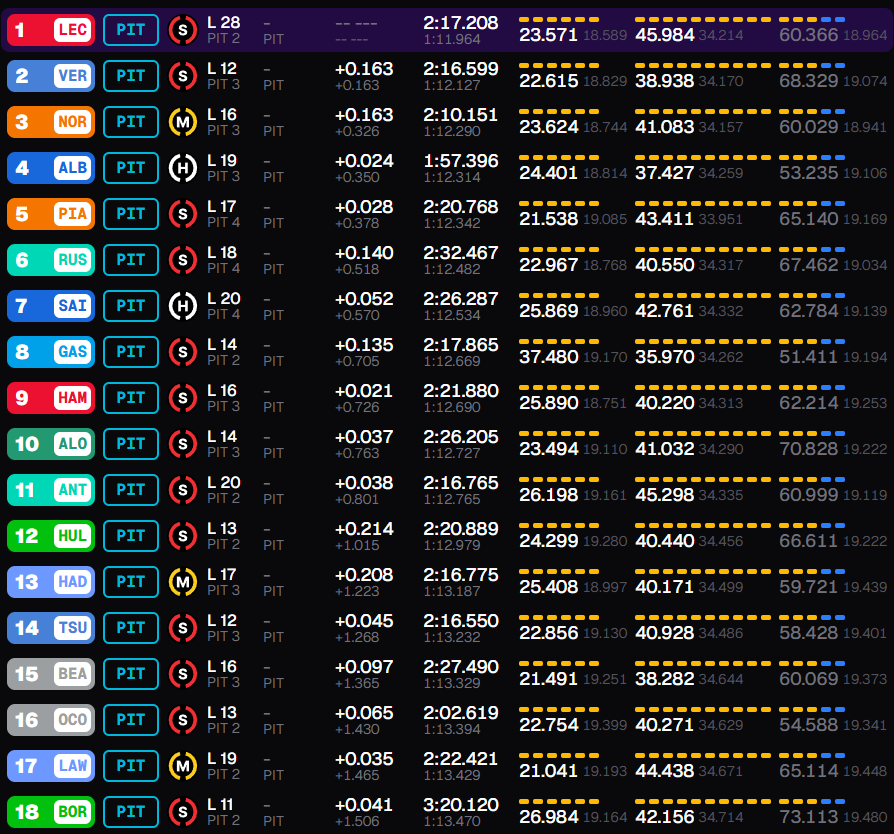Image resolution: width=894 pixels, height=834 pixels.
Task: Click OCO's soft tyre compound icon
Action: click(182, 720)
